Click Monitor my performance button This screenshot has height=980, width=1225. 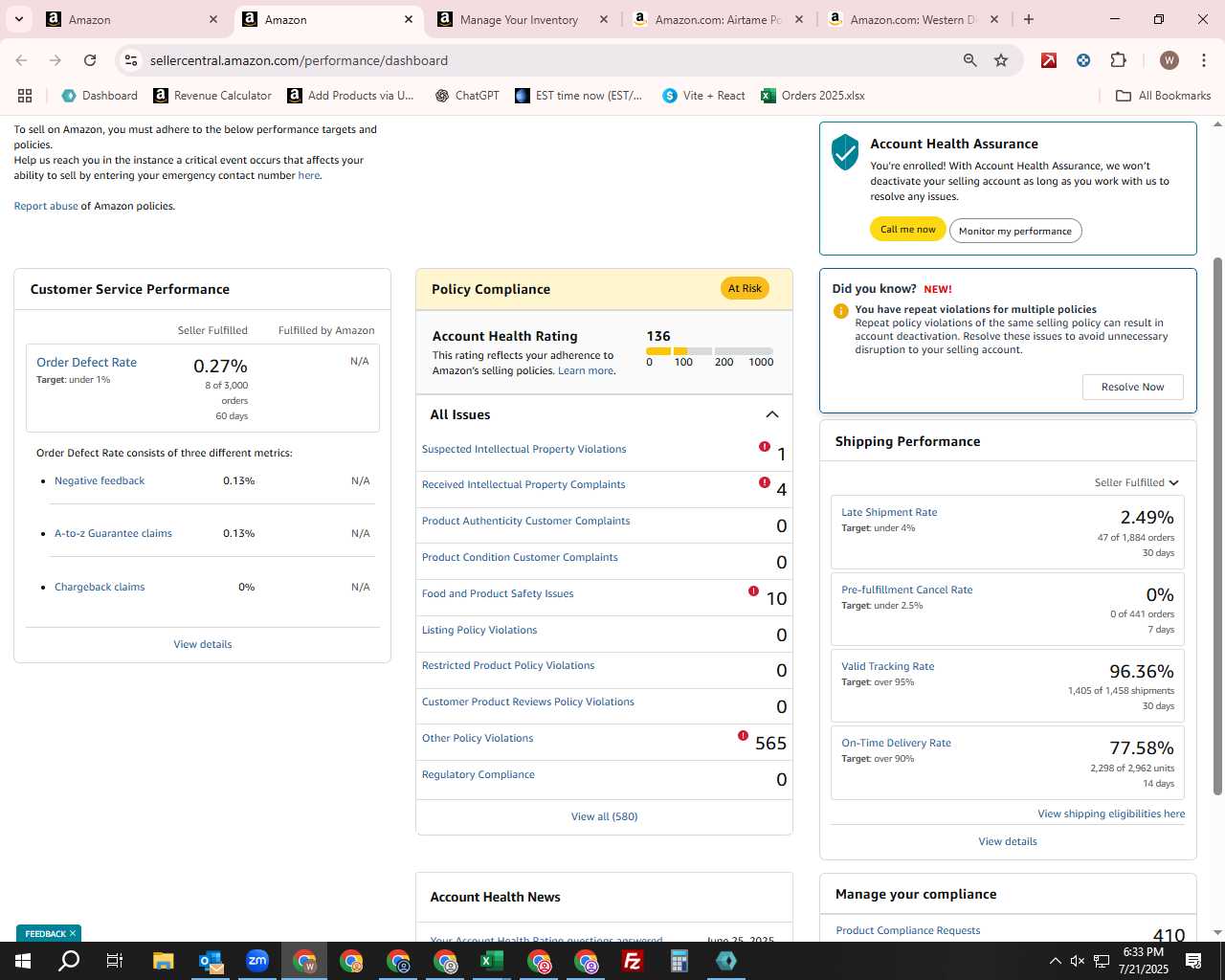[1015, 231]
